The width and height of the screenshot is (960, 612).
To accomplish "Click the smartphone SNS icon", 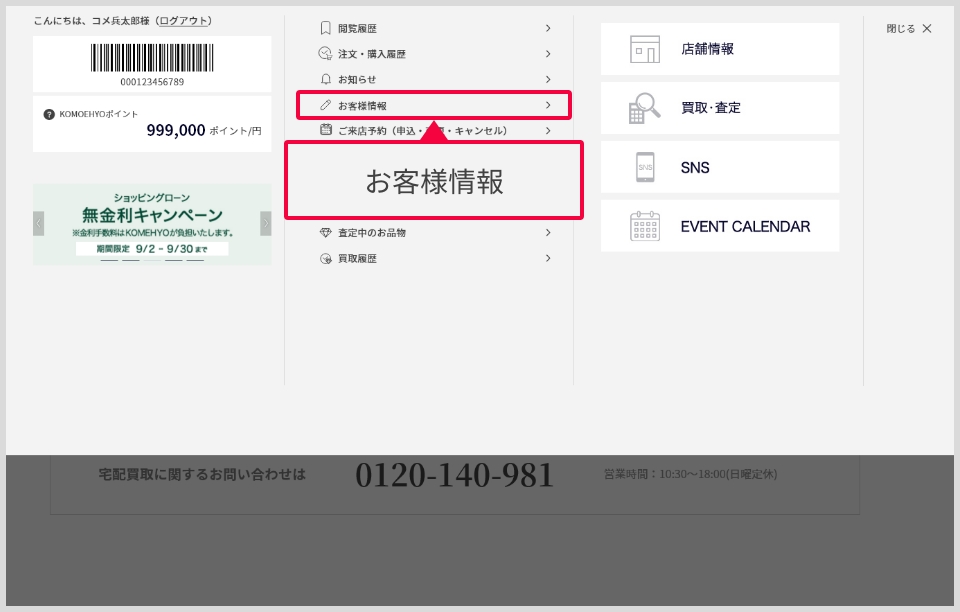I will (x=645, y=167).
